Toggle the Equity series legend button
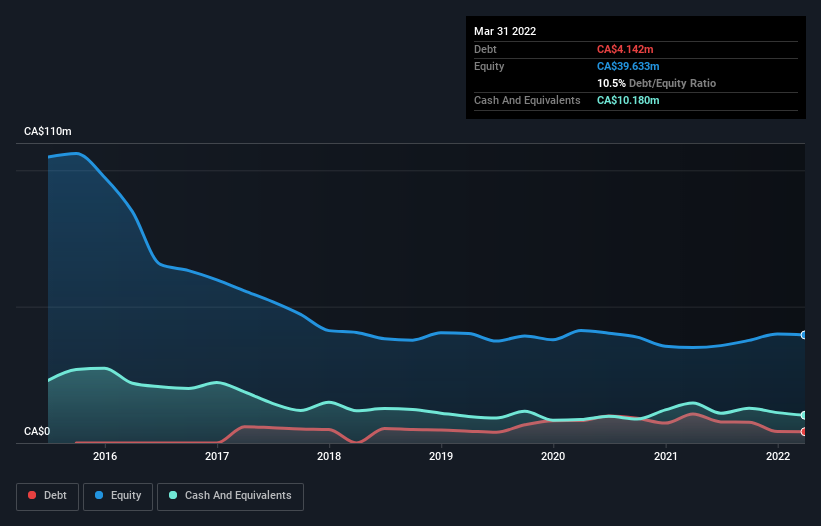The image size is (821, 526). coord(118,496)
